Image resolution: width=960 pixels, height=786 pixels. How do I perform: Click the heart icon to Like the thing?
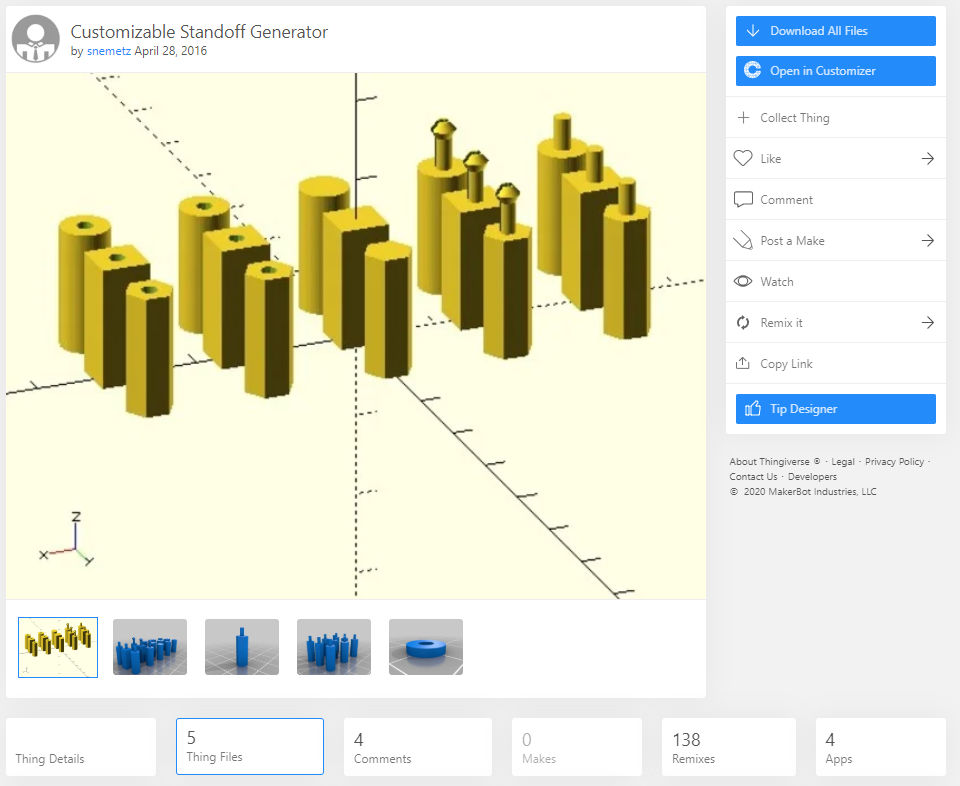click(x=743, y=158)
